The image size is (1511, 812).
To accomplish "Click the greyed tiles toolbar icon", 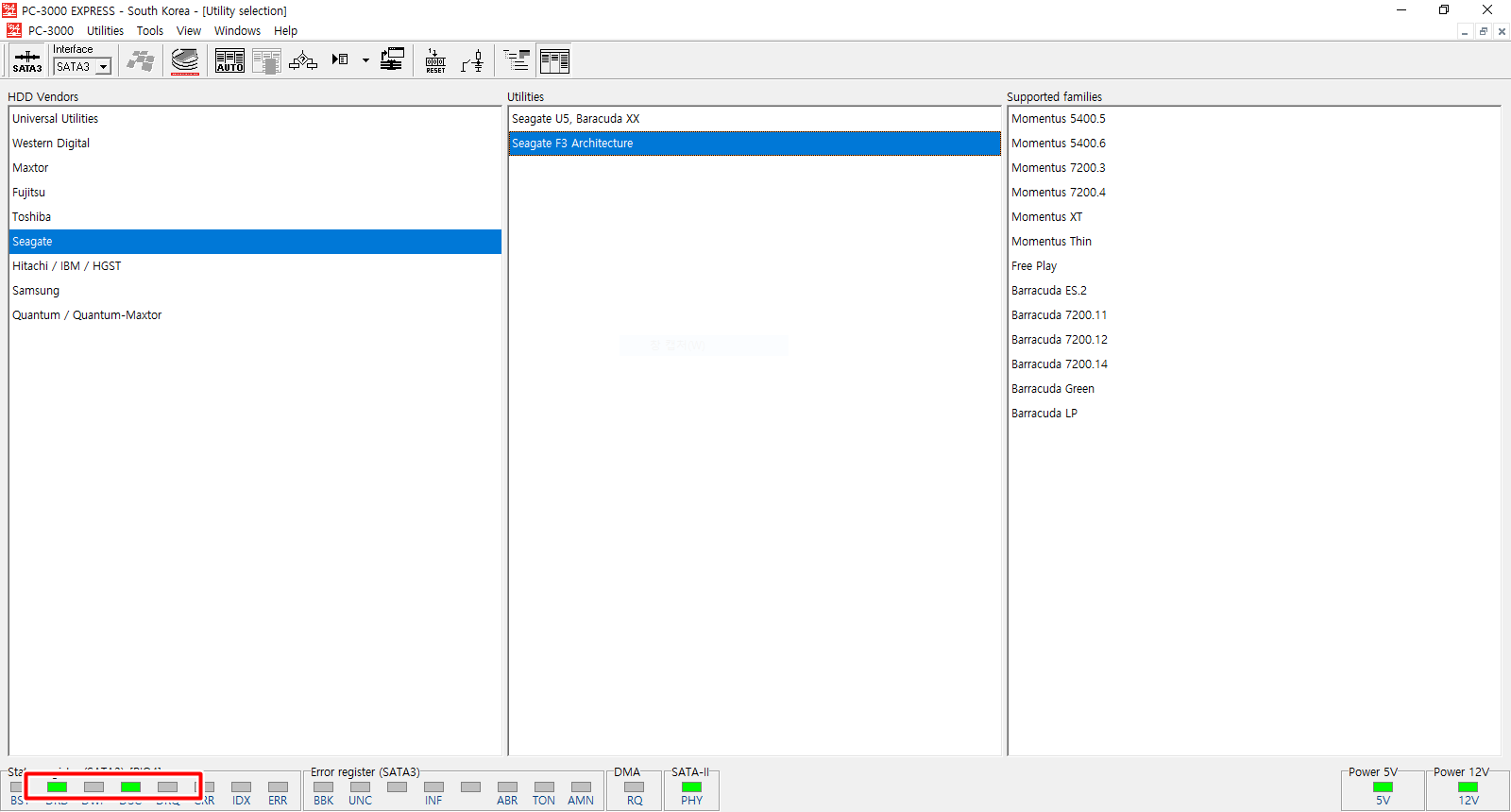I will point(141,61).
